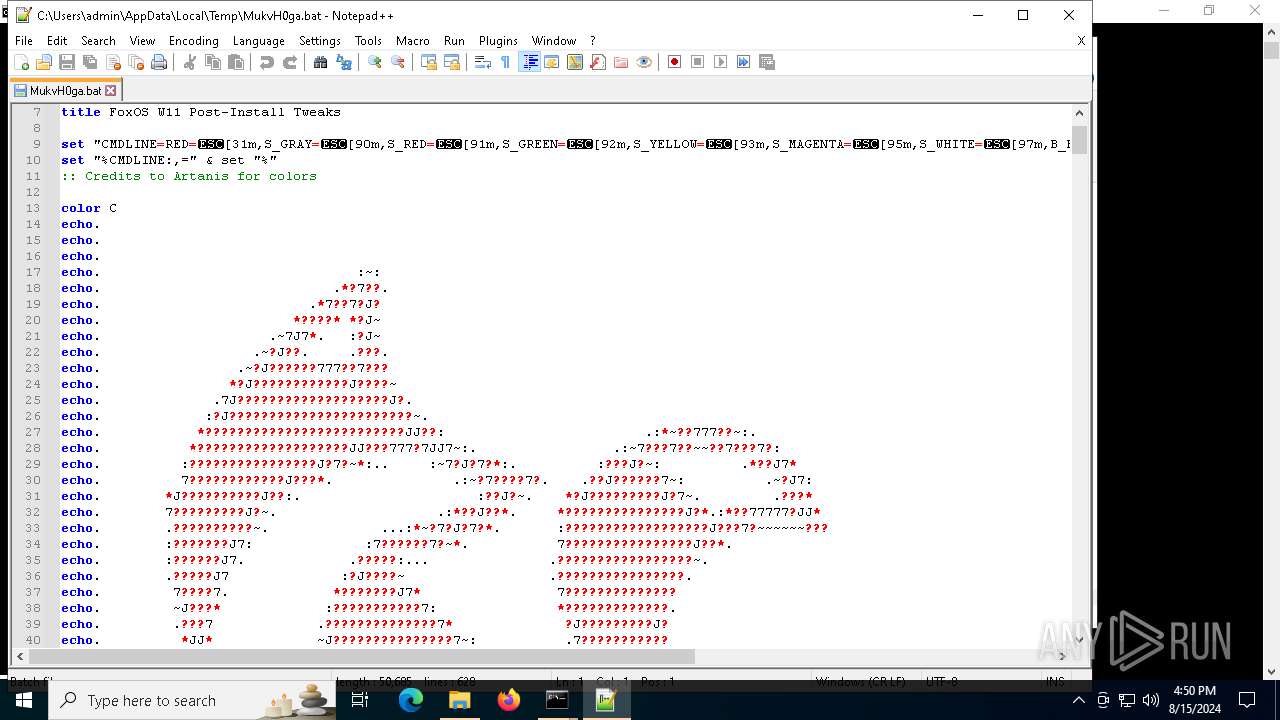Click the vertical scrollbar thumb in the editor

[1079, 139]
